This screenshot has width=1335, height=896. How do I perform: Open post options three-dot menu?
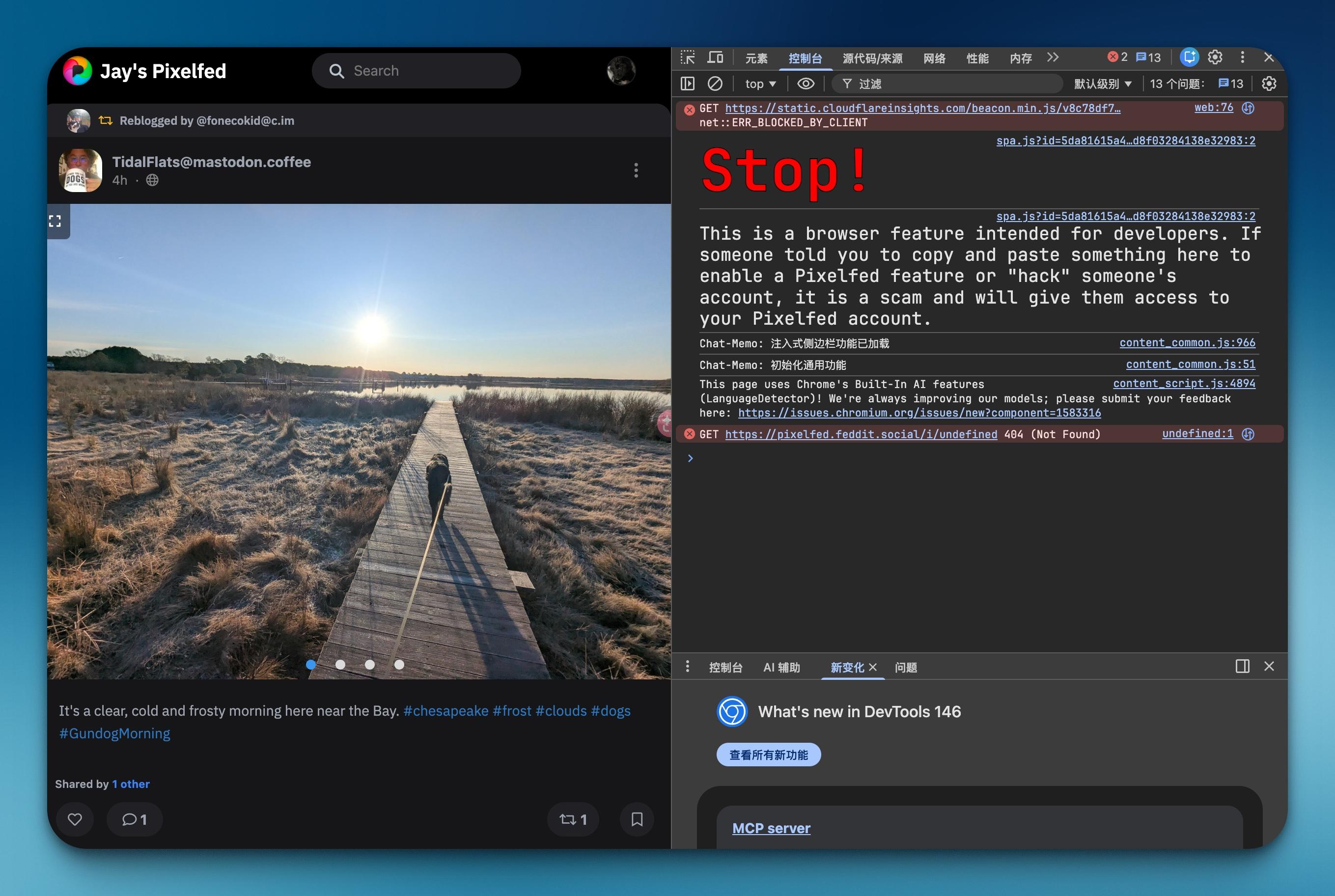(x=636, y=170)
